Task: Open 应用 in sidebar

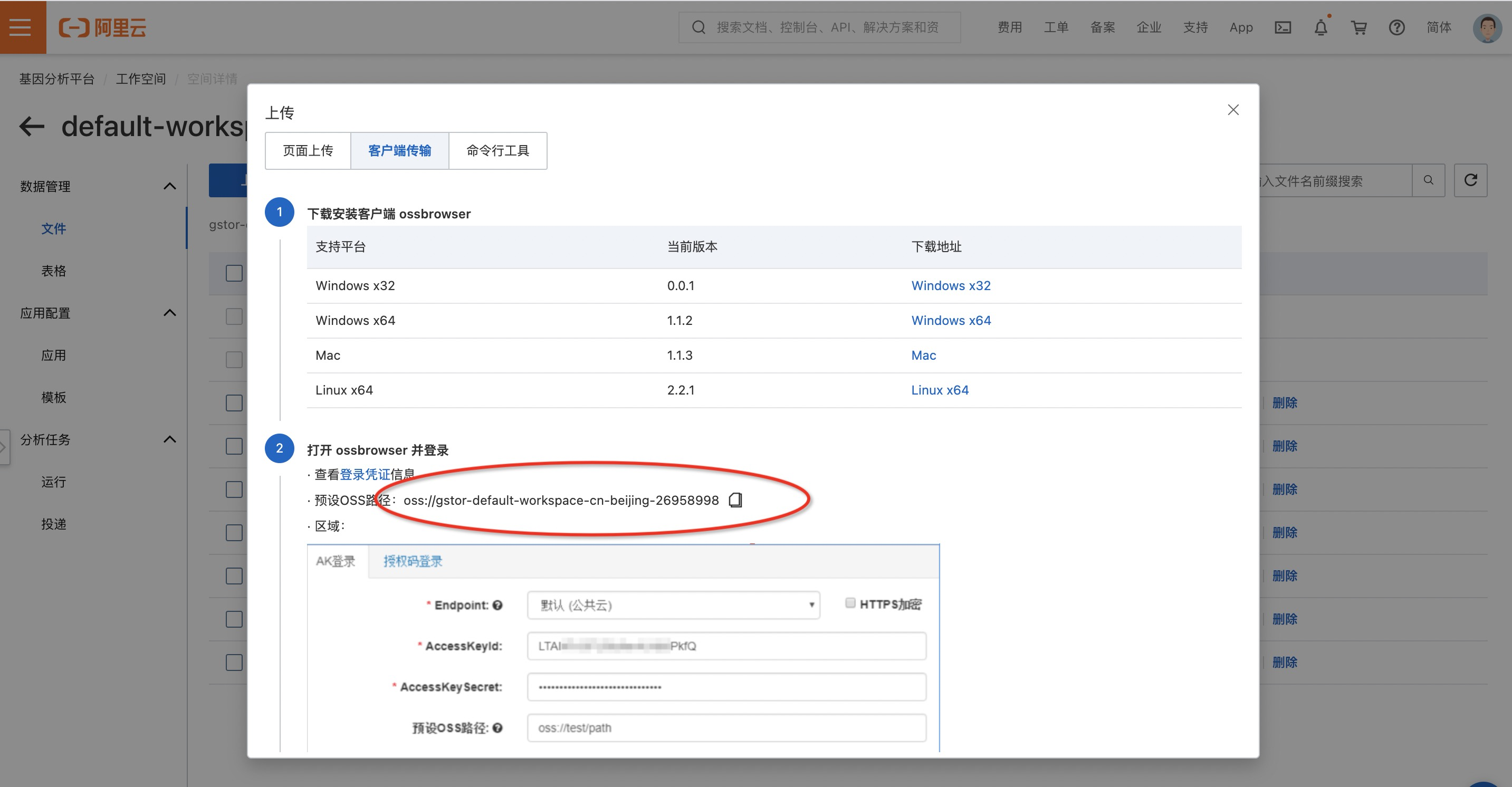Action: point(53,355)
